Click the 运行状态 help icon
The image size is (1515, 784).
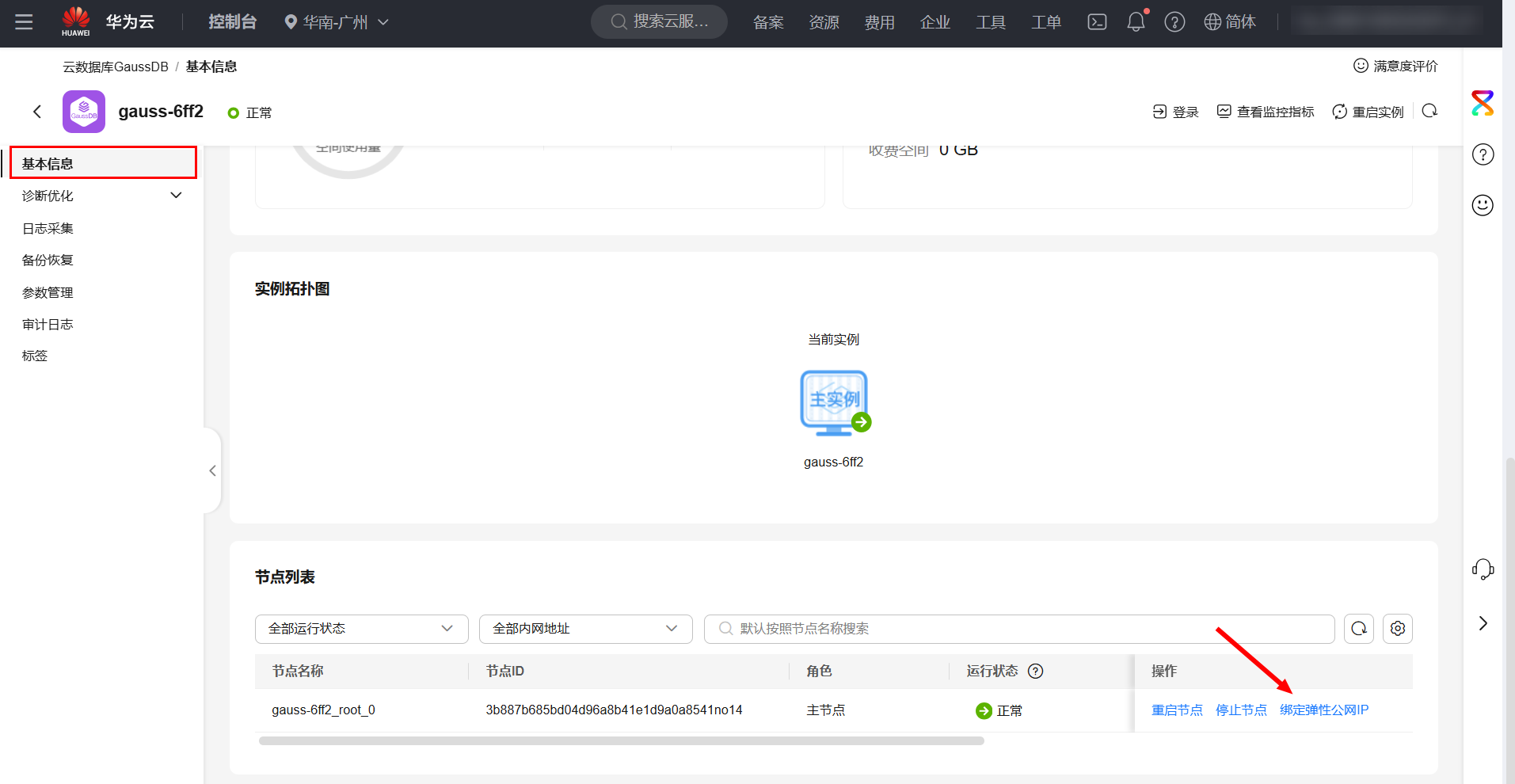pos(1035,671)
